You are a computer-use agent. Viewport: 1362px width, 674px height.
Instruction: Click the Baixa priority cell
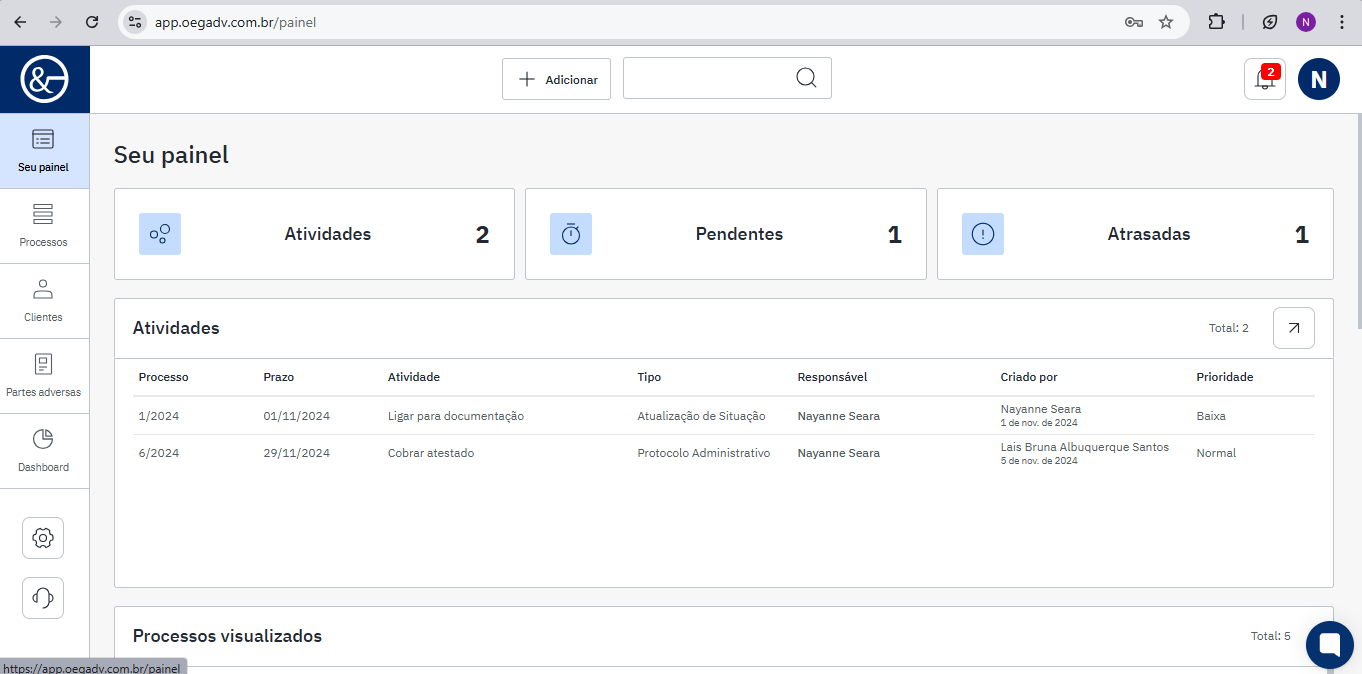point(1211,416)
